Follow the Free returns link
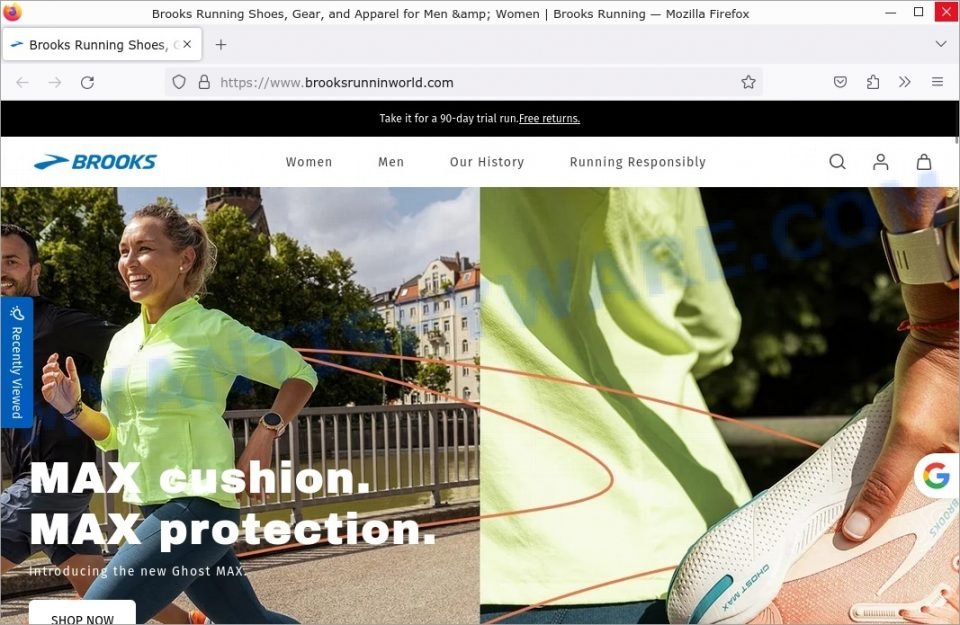This screenshot has width=960, height=625. pos(549,119)
